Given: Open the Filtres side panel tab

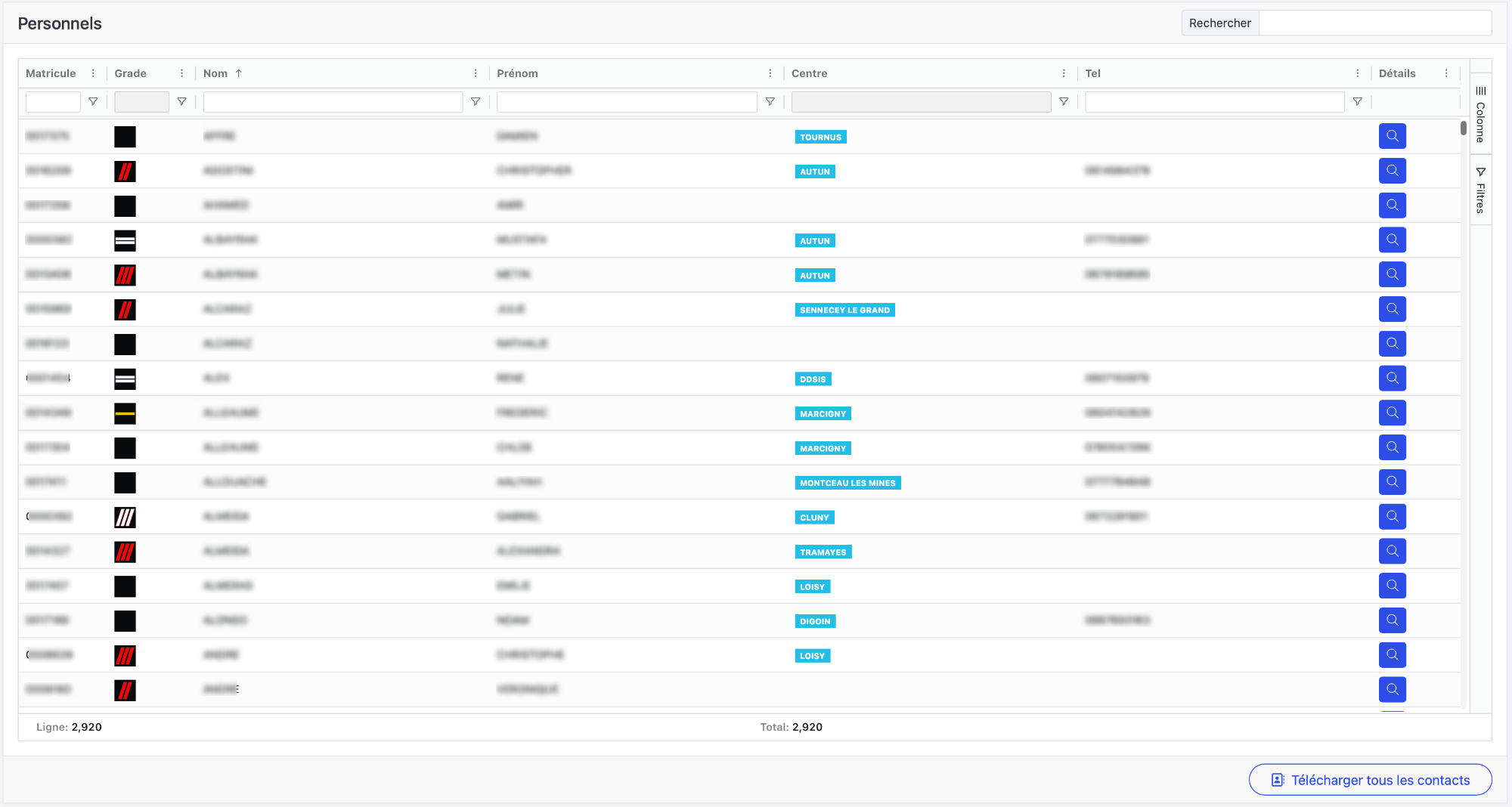Looking at the screenshot, I should pos(1480,190).
